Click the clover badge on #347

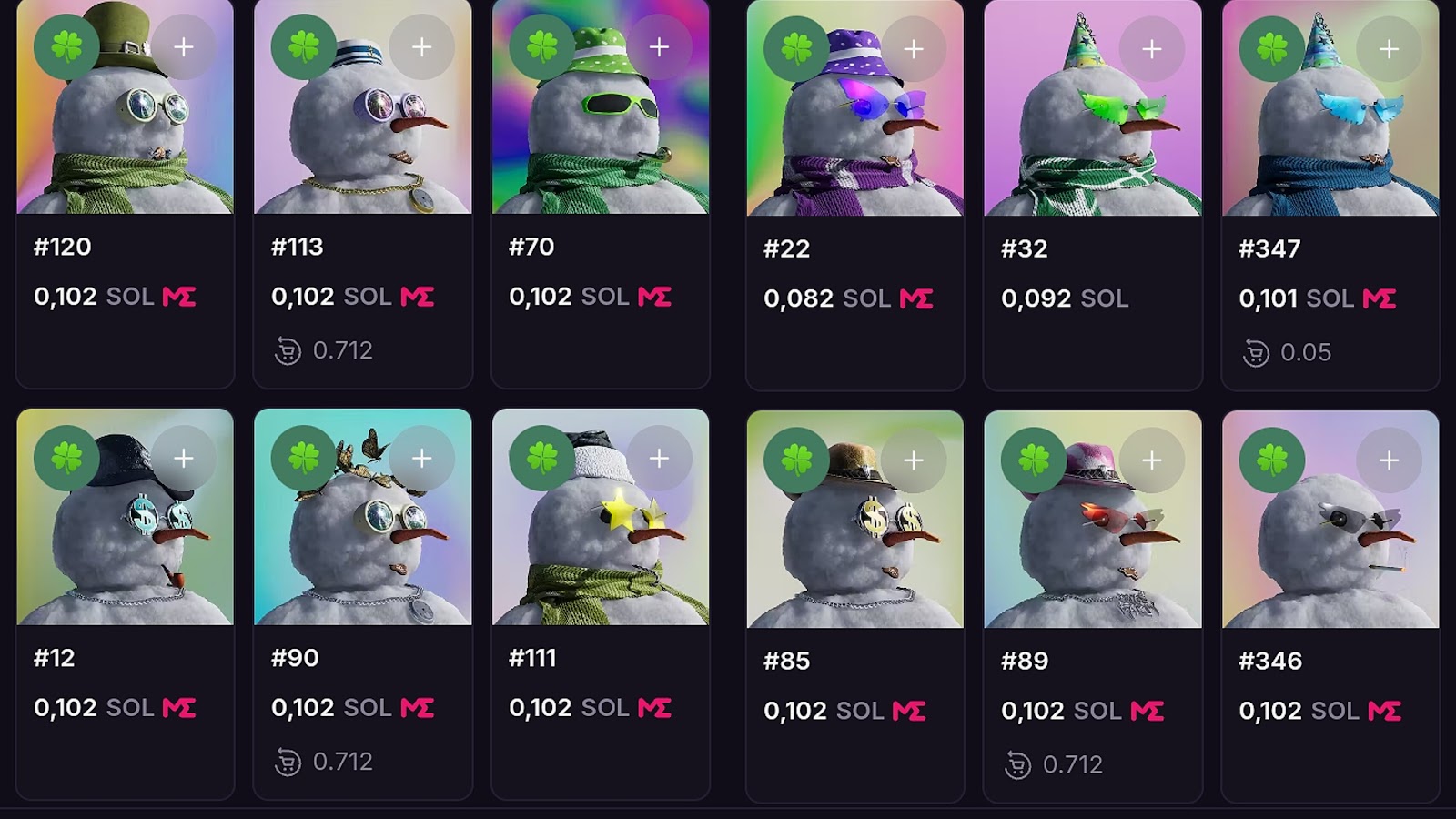pos(1272,49)
